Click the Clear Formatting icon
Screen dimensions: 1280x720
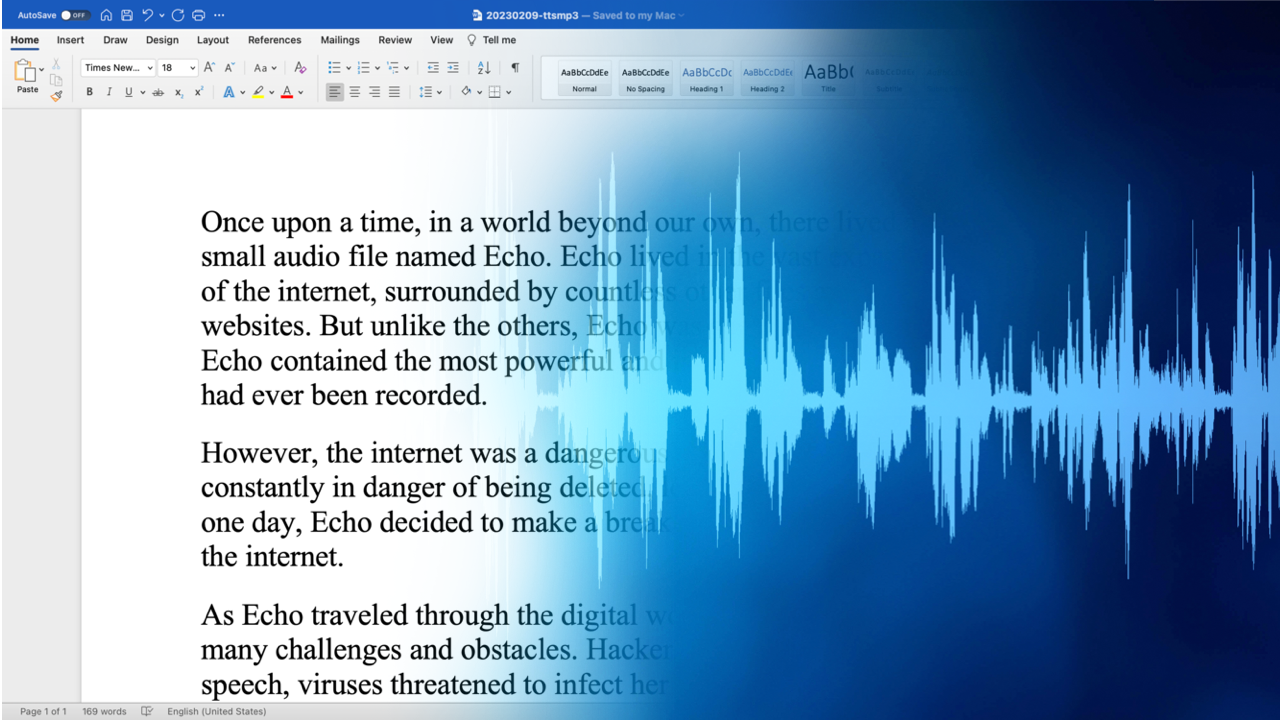point(300,68)
